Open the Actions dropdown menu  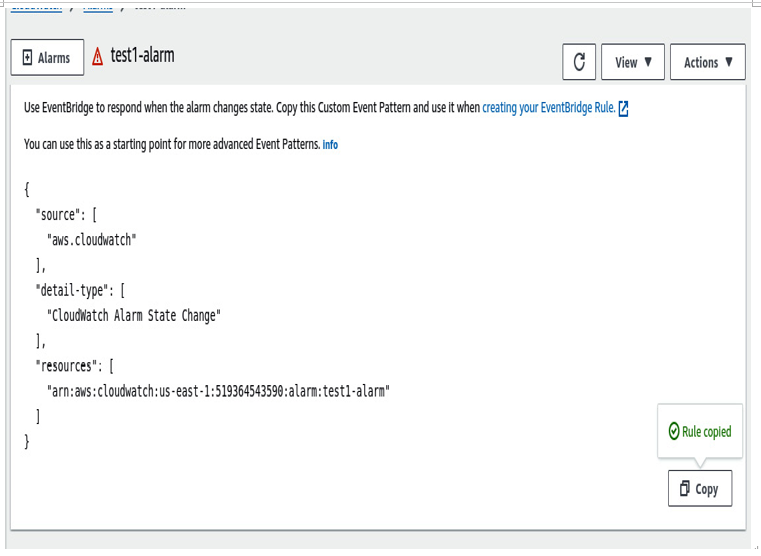coord(708,62)
